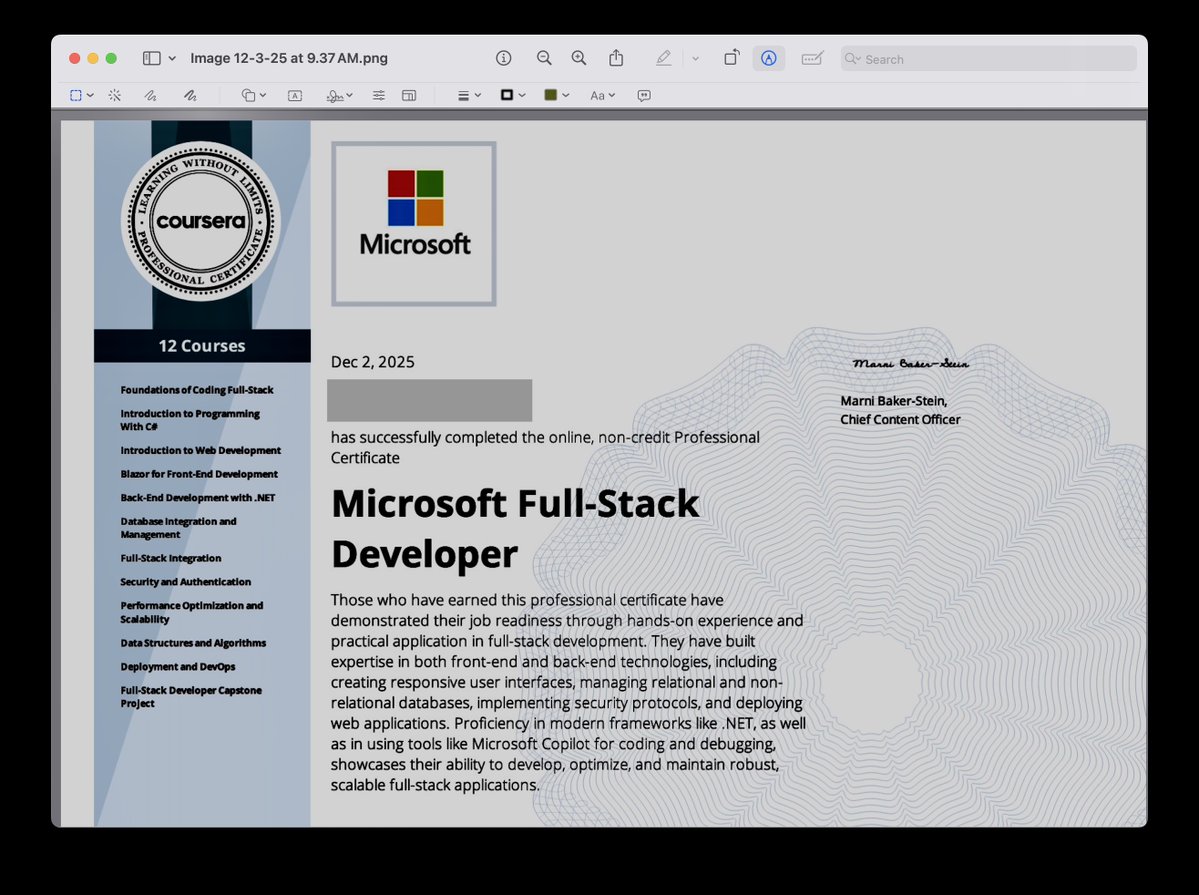Viewport: 1199px width, 895px height.
Task: Click the 'Chief Content Officer' text
Action: click(900, 419)
